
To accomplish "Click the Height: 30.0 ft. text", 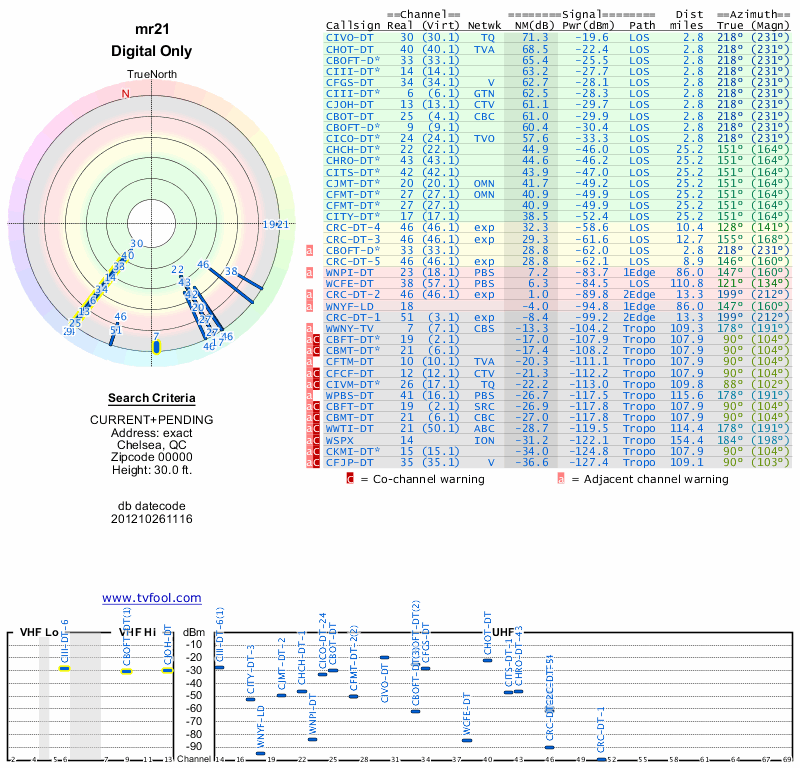I will (152, 470).
